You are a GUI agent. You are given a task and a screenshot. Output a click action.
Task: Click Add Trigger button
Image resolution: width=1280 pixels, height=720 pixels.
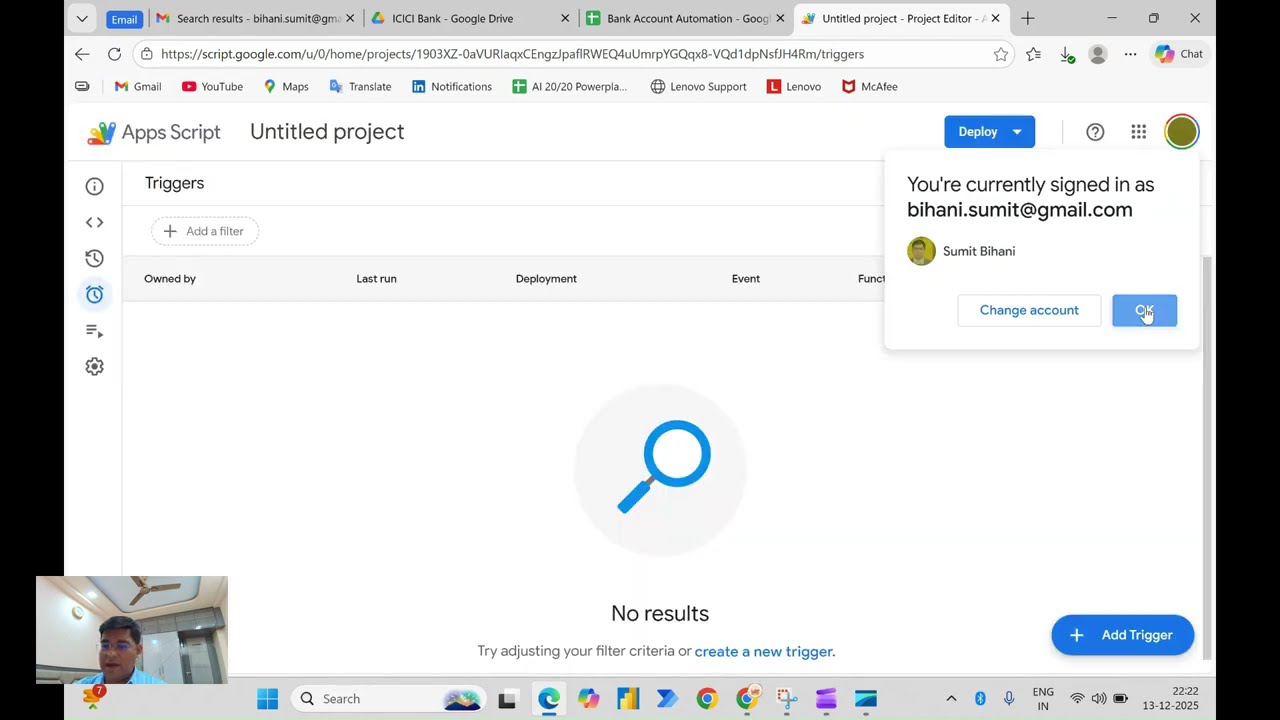pyautogui.click(x=1122, y=635)
